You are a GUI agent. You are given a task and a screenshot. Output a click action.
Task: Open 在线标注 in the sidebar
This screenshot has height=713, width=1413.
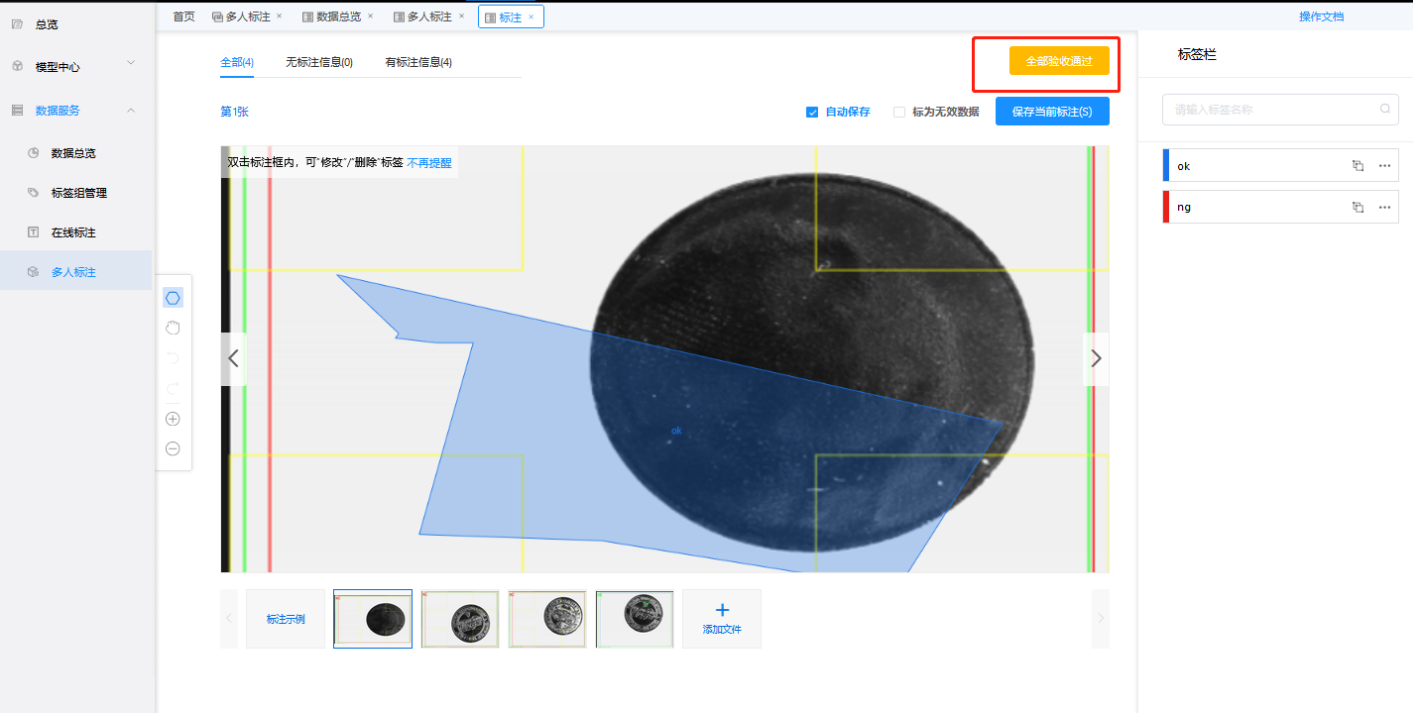tap(74, 232)
